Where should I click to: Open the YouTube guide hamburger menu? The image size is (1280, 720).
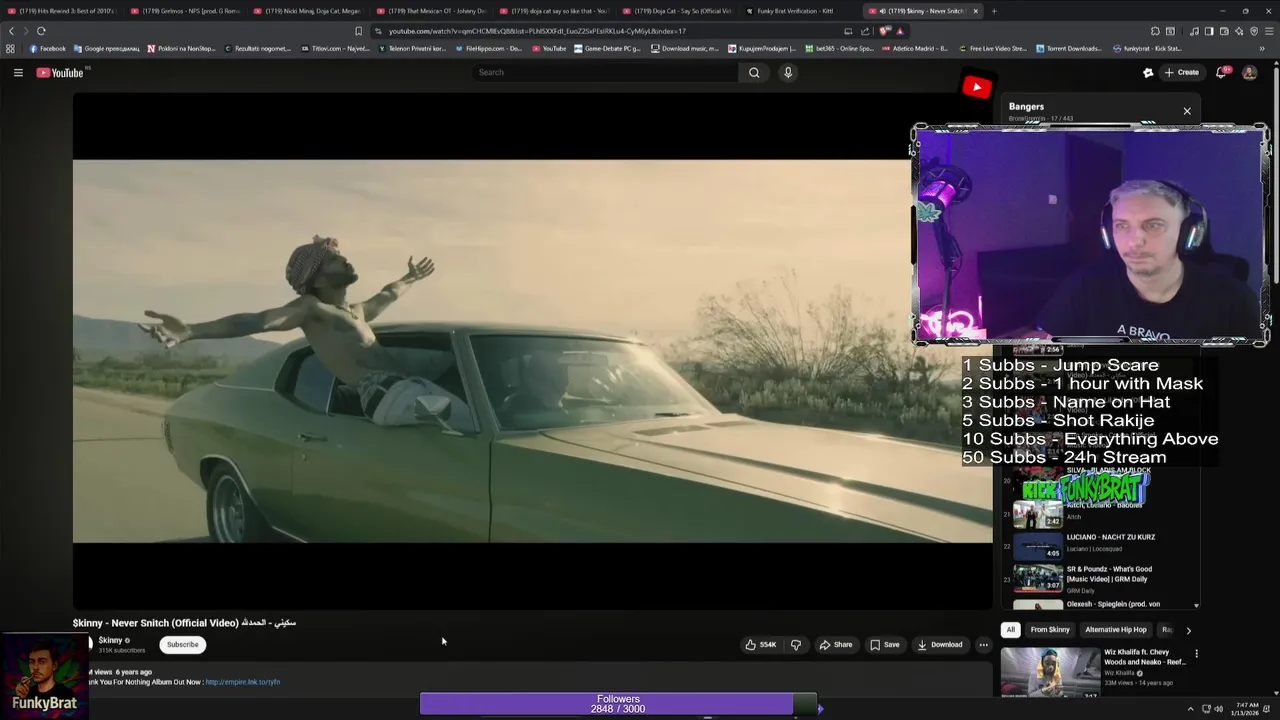tap(18, 72)
